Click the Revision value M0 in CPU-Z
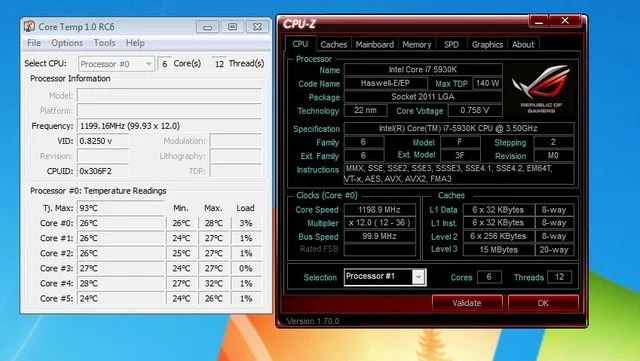 [554, 156]
